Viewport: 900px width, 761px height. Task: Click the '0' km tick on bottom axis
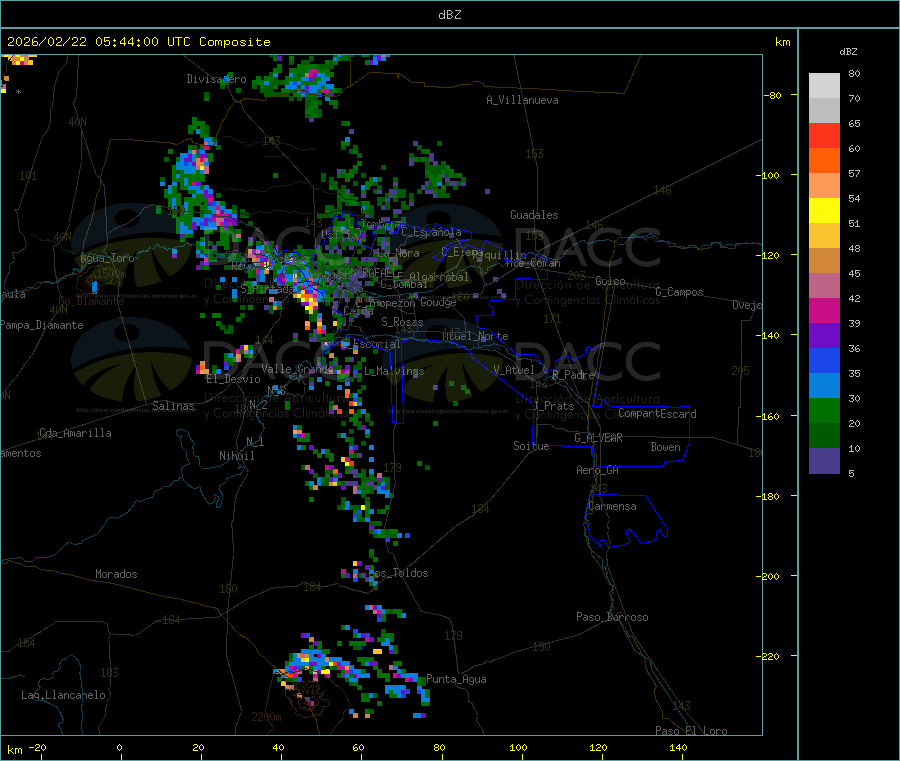pos(119,747)
